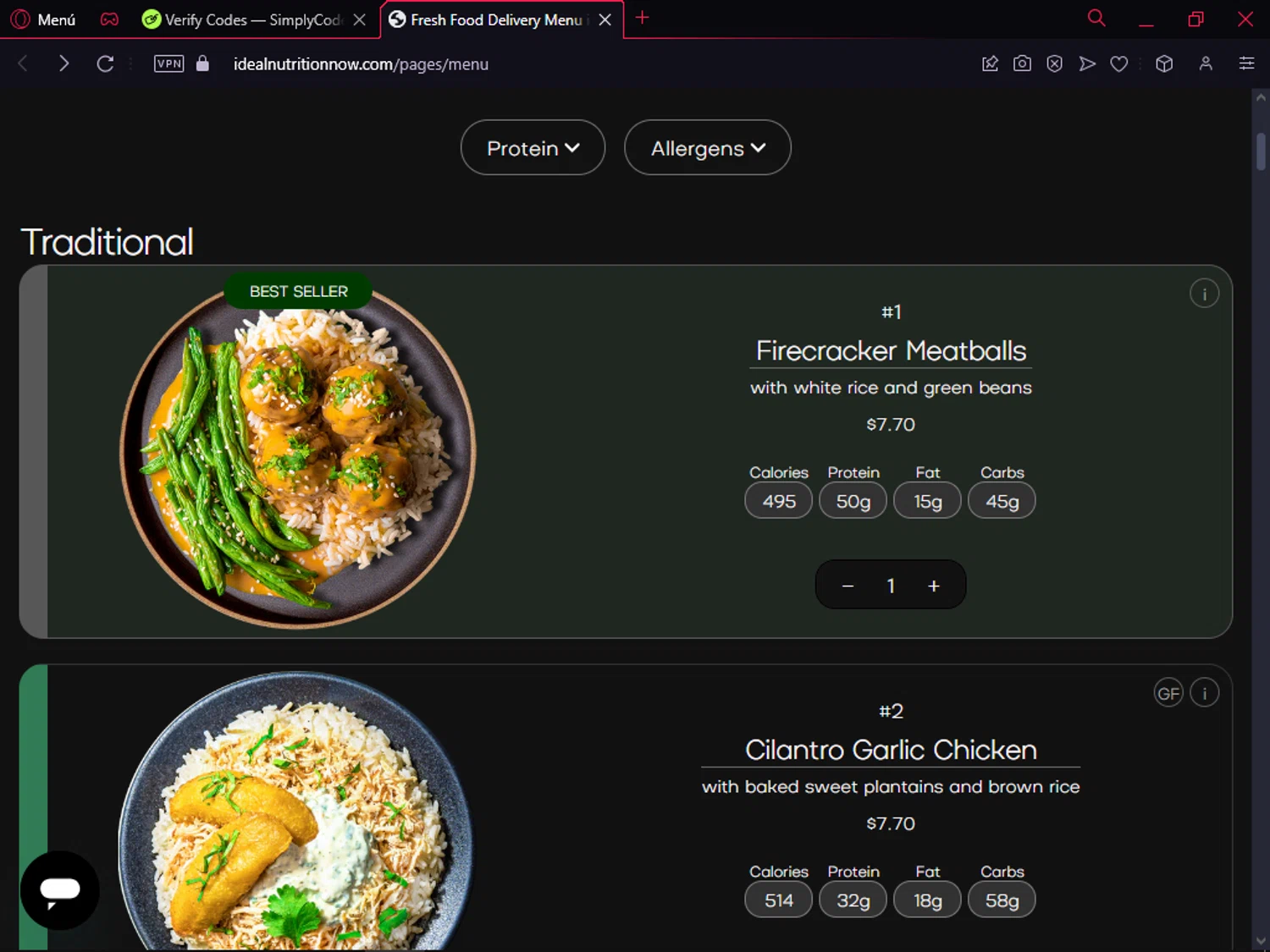Open the easy setup sliders icon
Viewport: 1270px width, 952px height.
[1246, 63]
